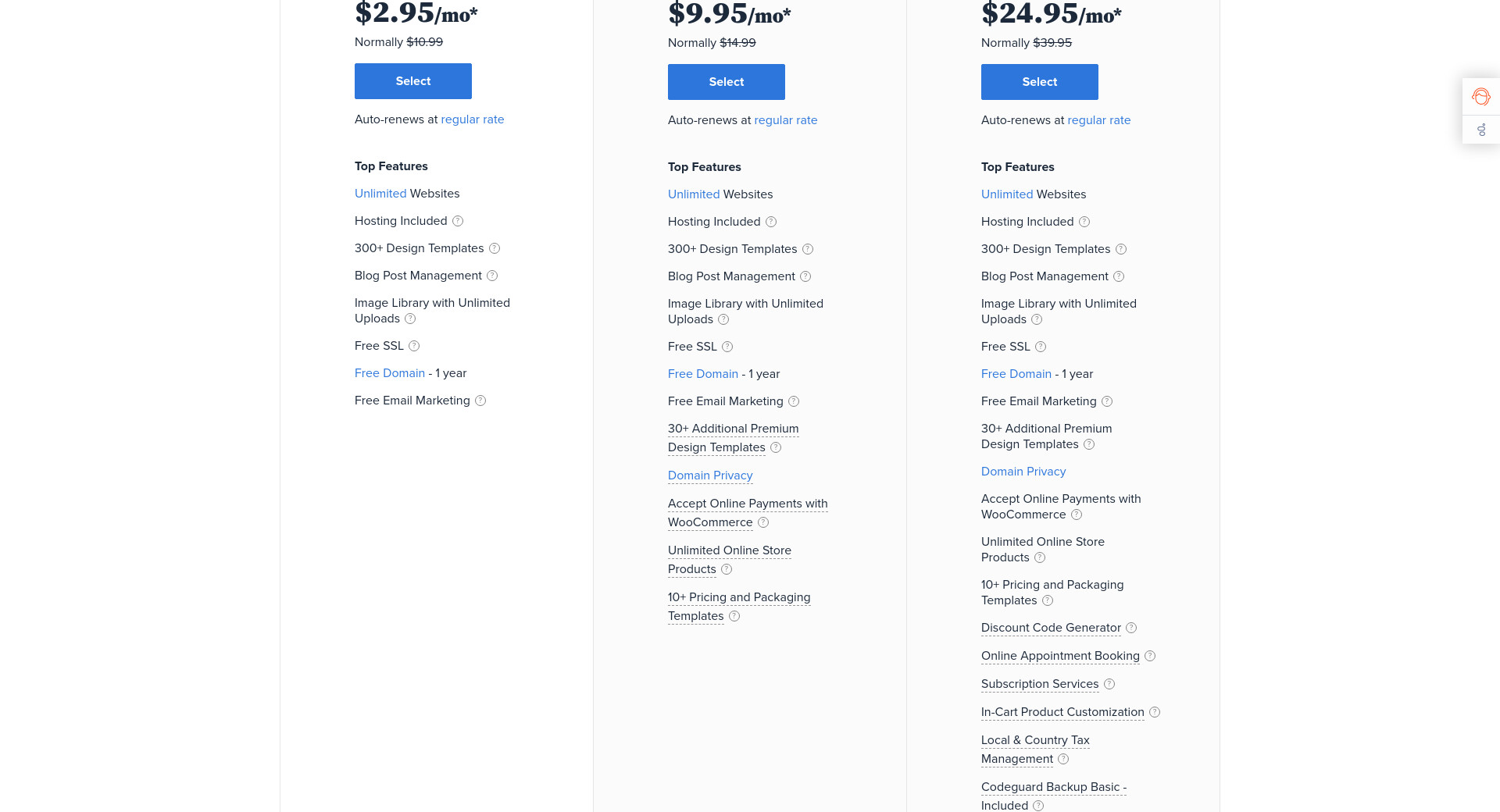
Task: Show info for Subscription Services feature
Action: [1109, 684]
